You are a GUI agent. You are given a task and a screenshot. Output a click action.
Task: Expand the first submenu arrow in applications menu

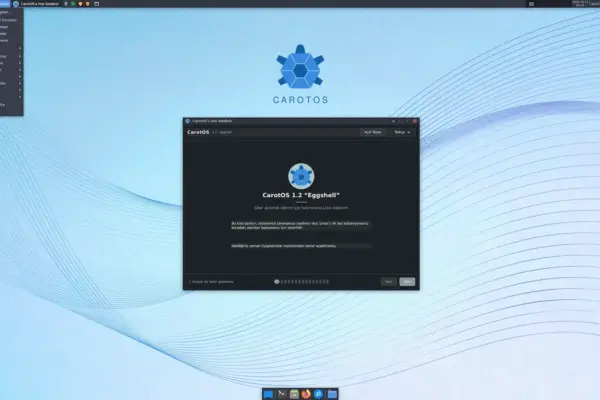[x=20, y=49]
